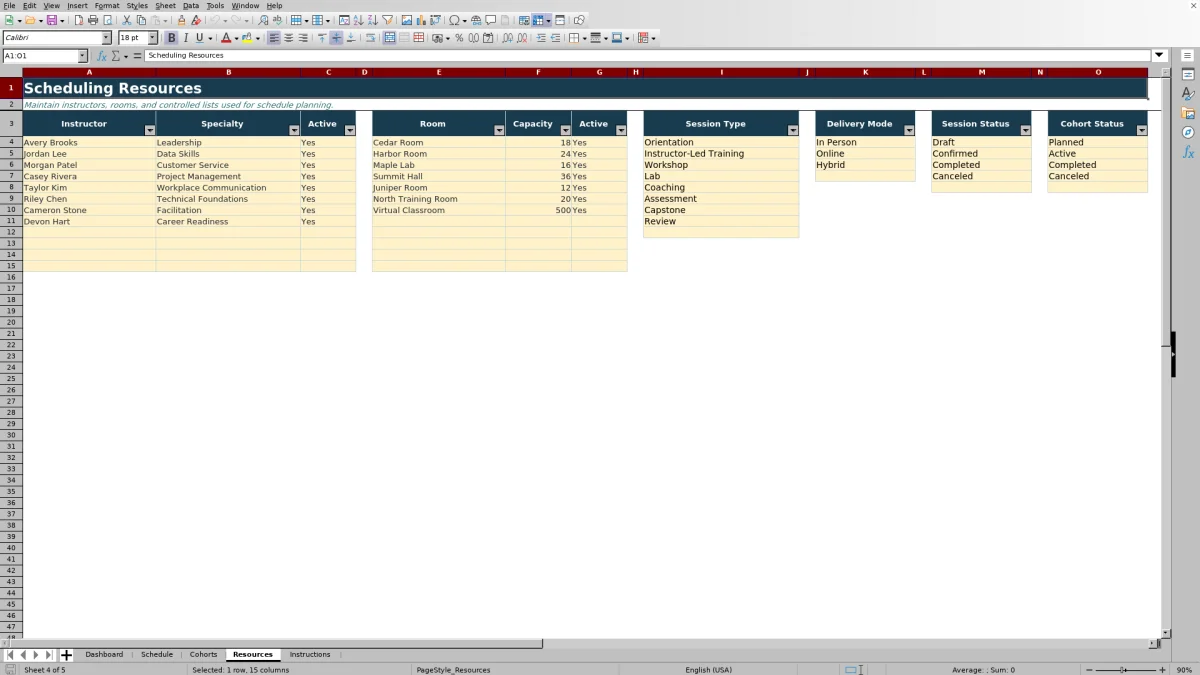Open the sidebar Styles icon

point(1188,93)
